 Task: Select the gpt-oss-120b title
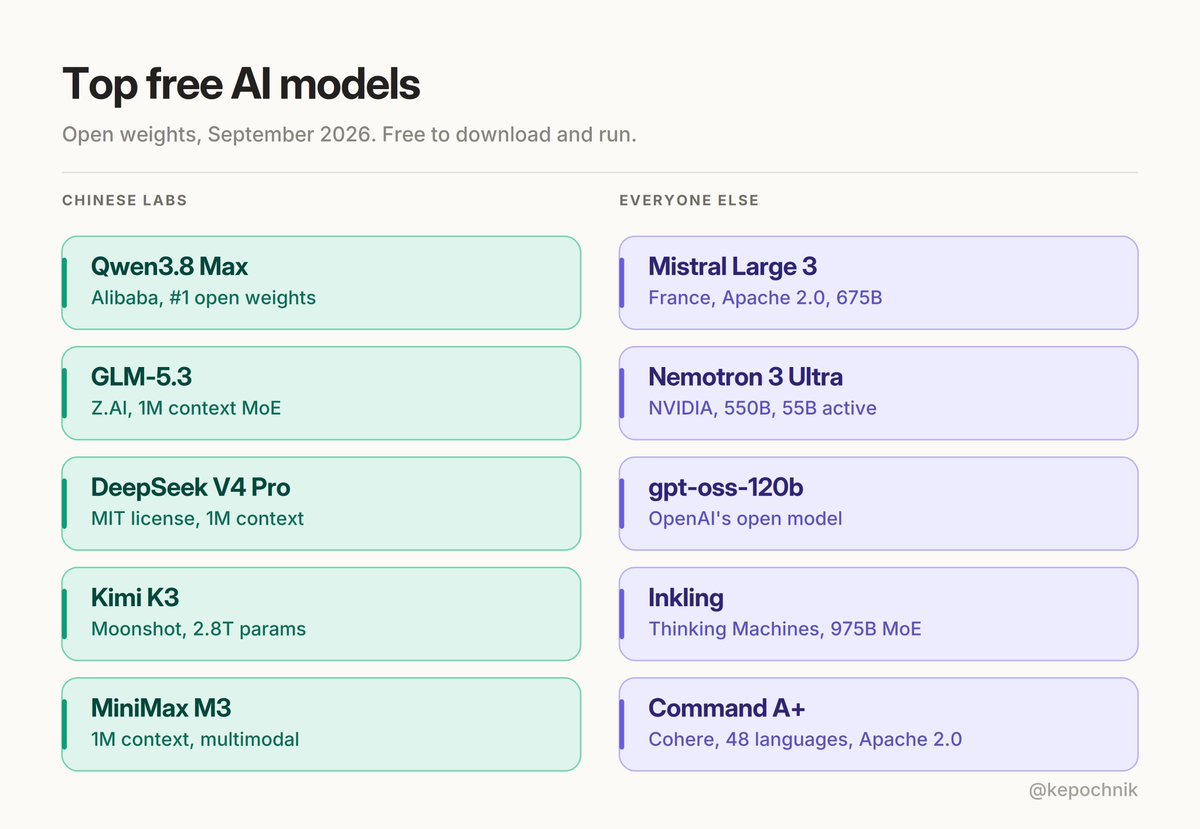click(726, 488)
